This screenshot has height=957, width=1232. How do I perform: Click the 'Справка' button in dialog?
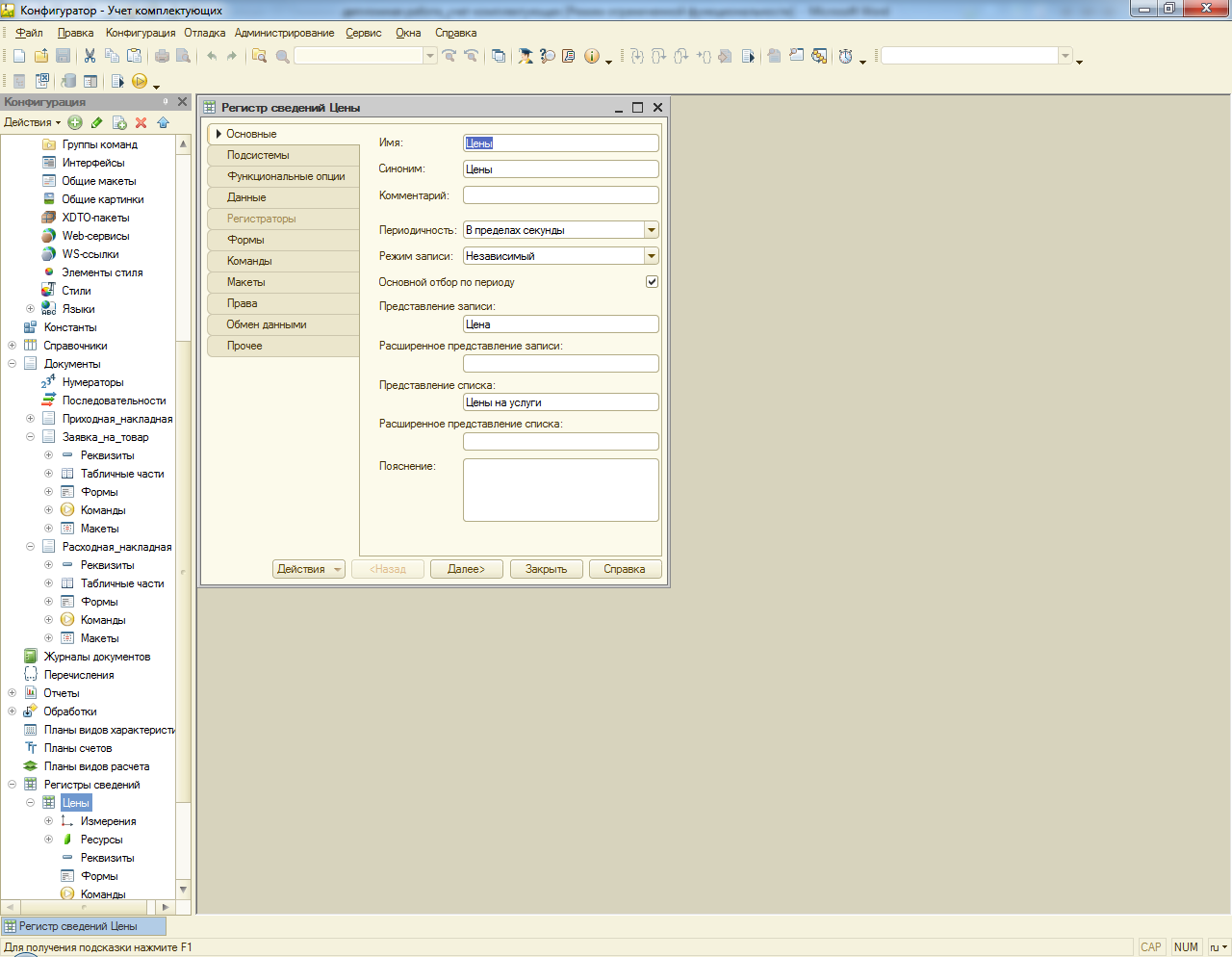(x=625, y=569)
